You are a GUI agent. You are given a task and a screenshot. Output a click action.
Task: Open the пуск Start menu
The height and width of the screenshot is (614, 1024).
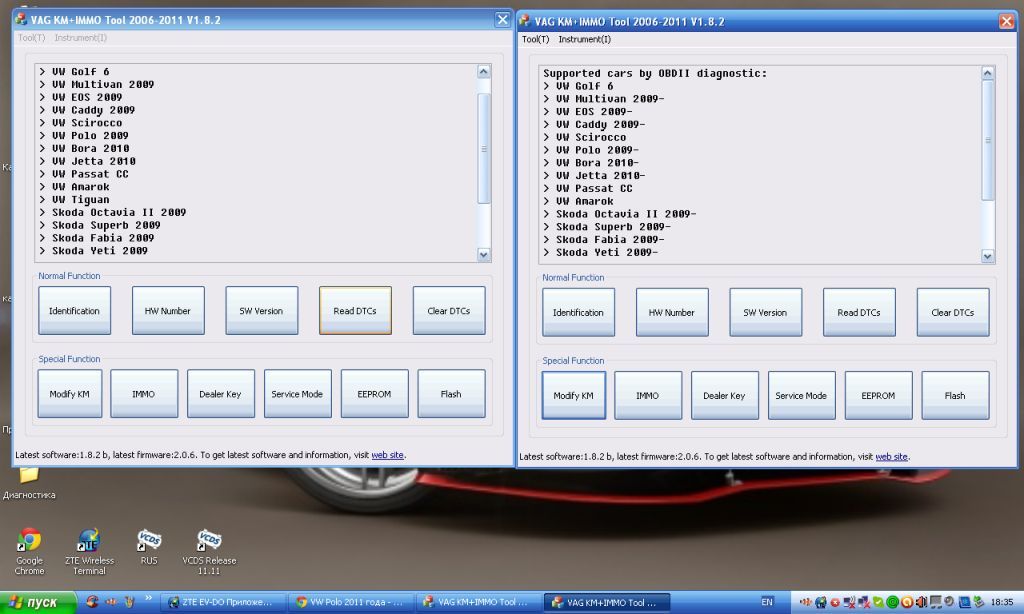click(38, 602)
